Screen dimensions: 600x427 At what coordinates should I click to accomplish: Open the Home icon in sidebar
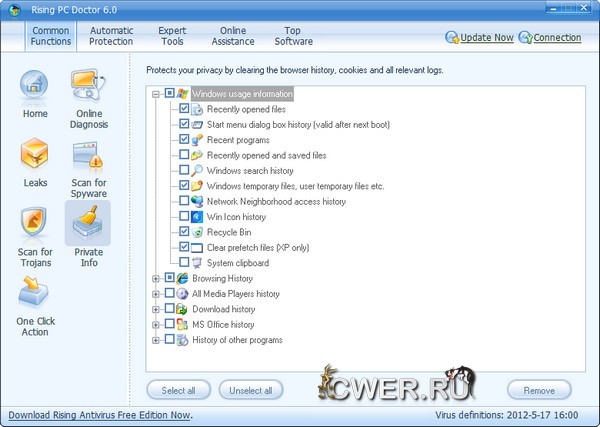pyautogui.click(x=35, y=88)
